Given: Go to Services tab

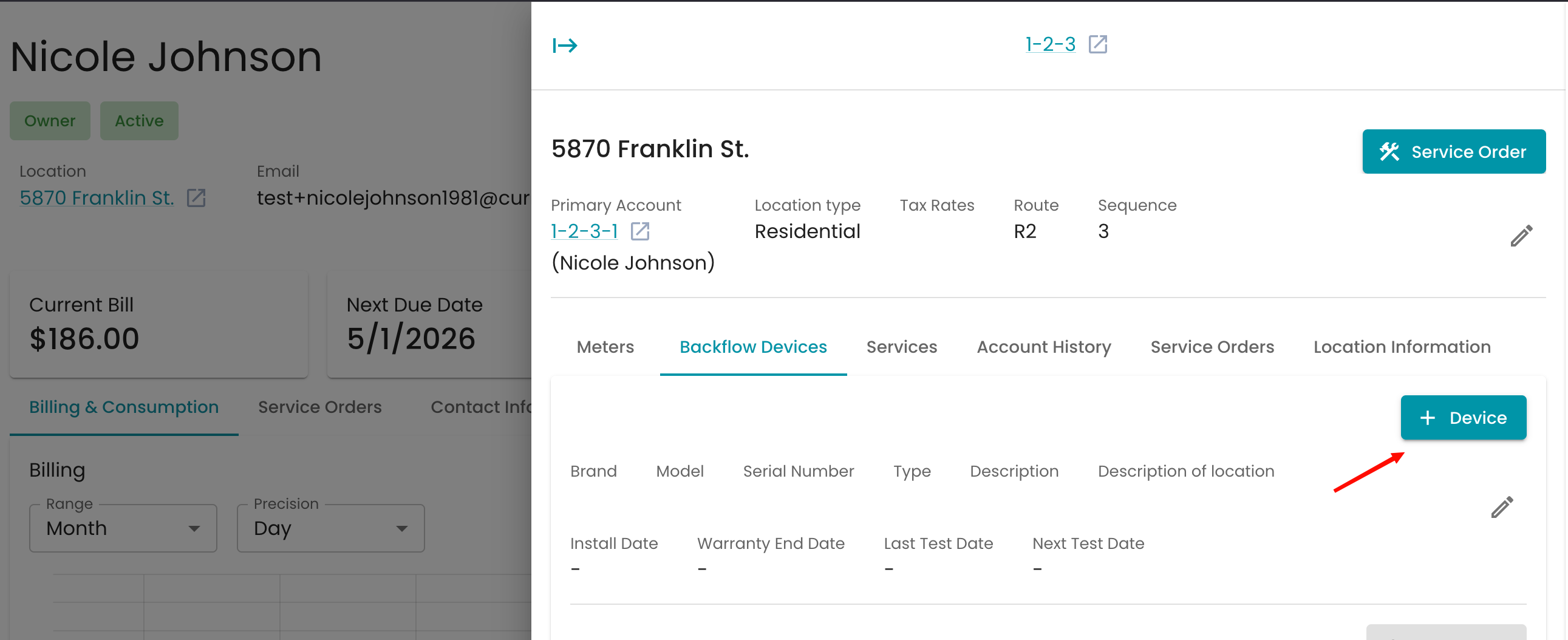Looking at the screenshot, I should [901, 347].
